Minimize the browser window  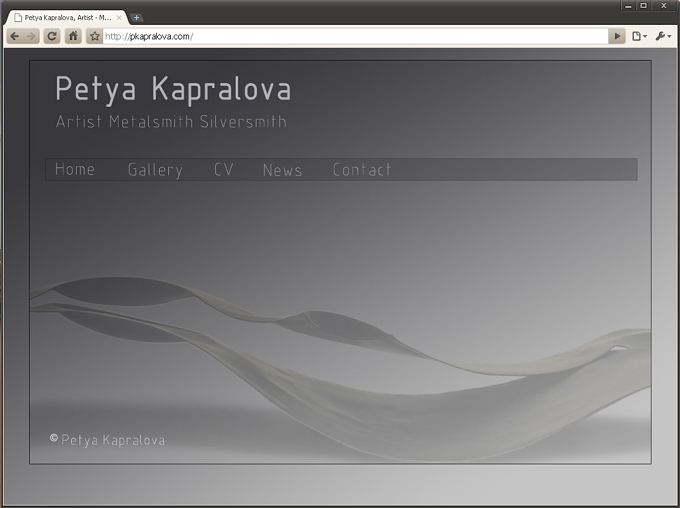click(628, 6)
